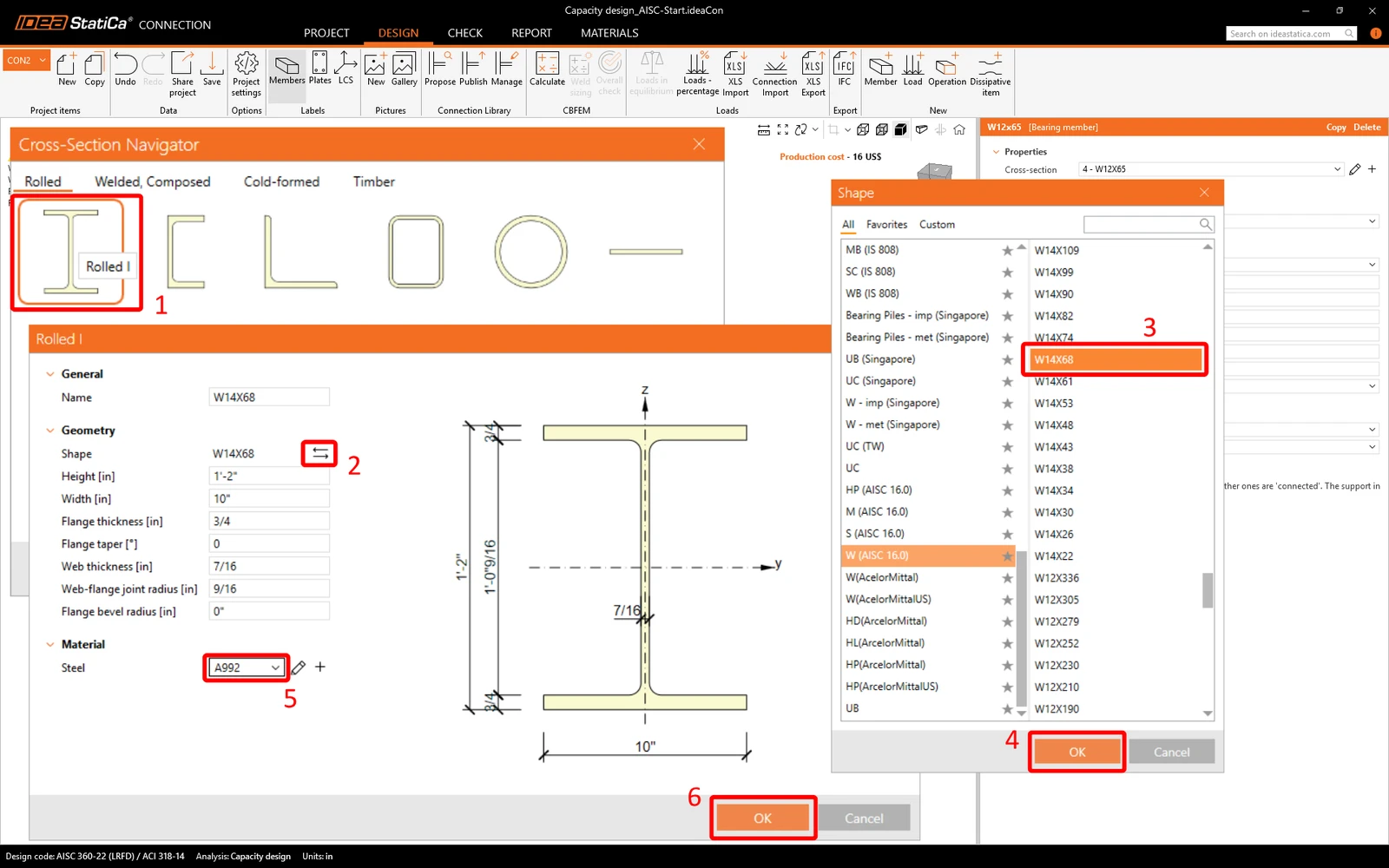1389x868 pixels.
Task: Collapse the Properties section
Action: 996,152
